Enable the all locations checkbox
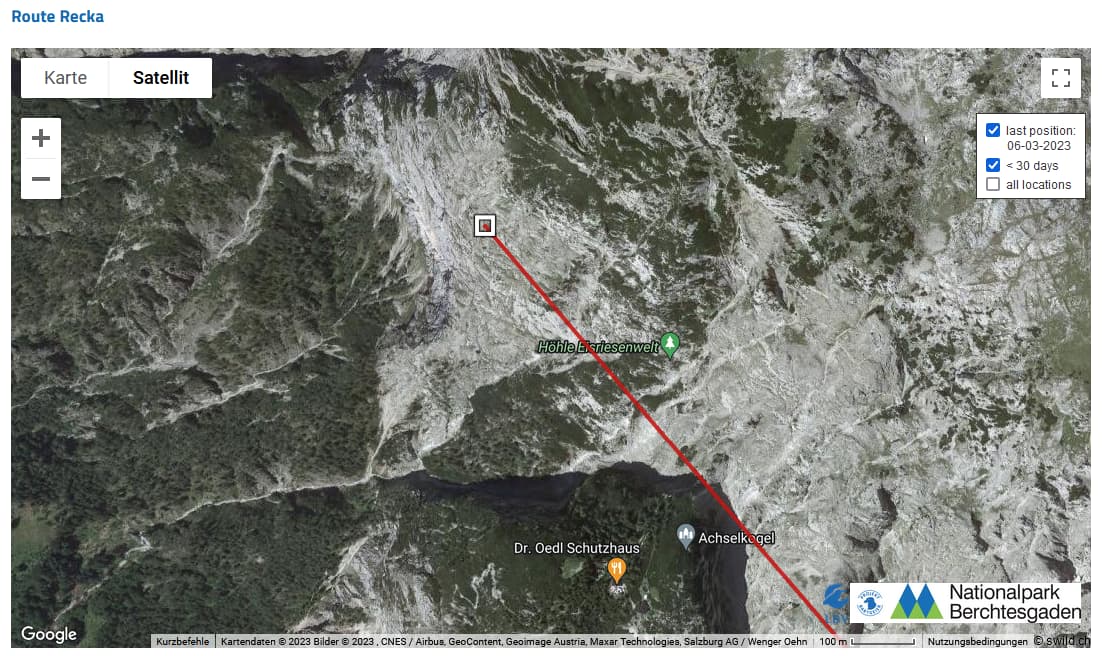 pyautogui.click(x=993, y=184)
